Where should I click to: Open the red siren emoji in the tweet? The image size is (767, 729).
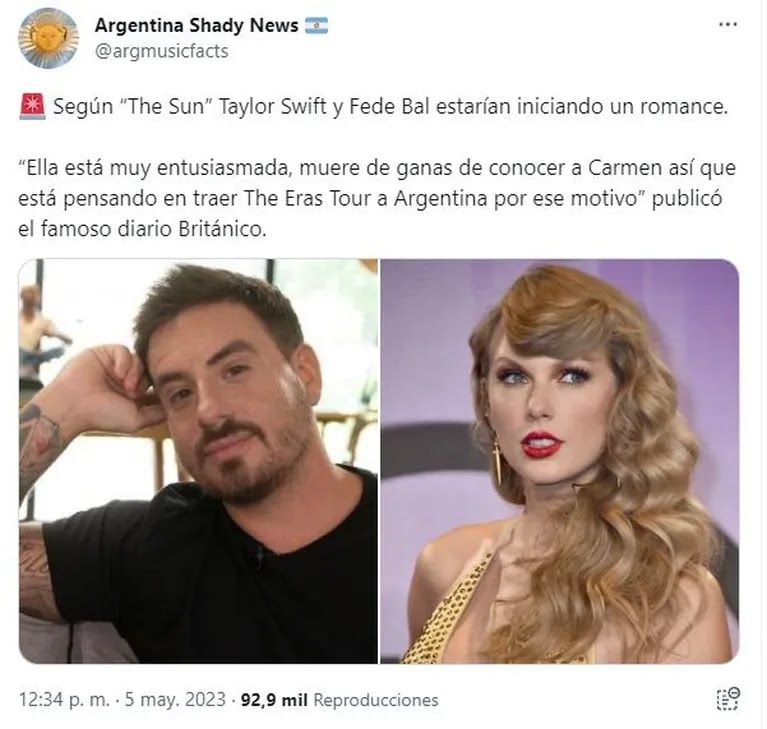(x=32, y=107)
